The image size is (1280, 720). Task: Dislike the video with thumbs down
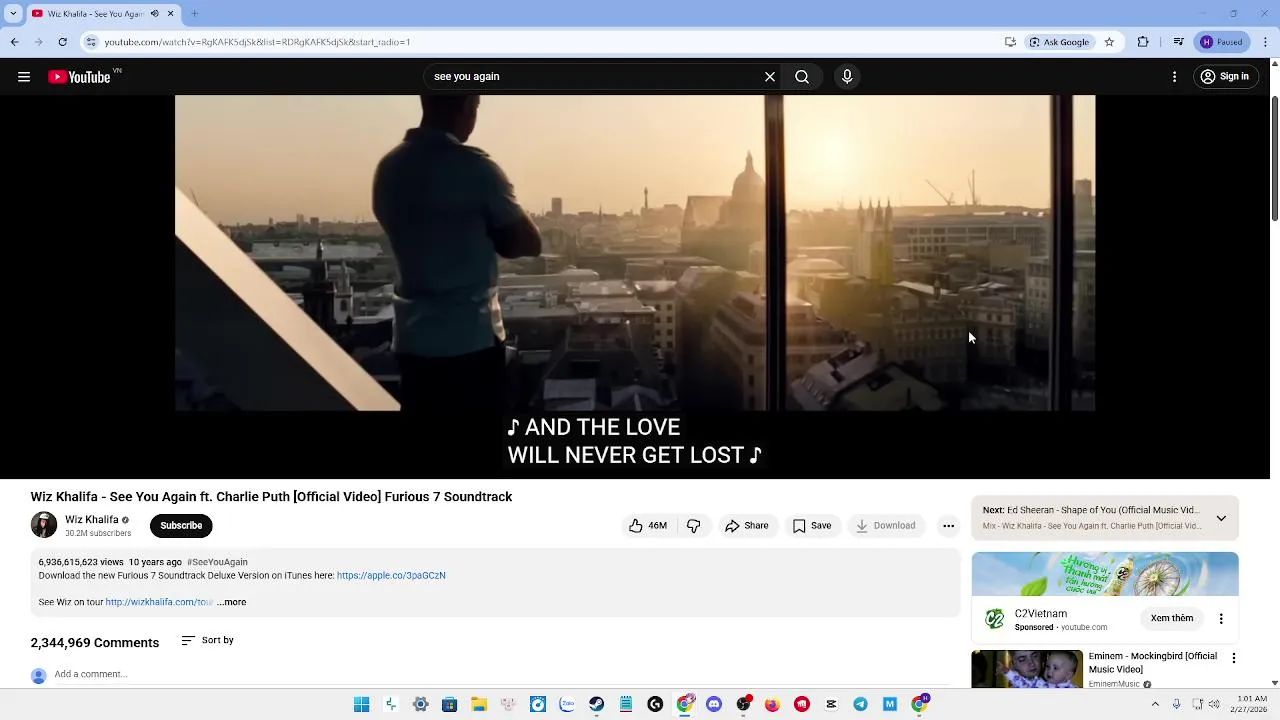(694, 526)
